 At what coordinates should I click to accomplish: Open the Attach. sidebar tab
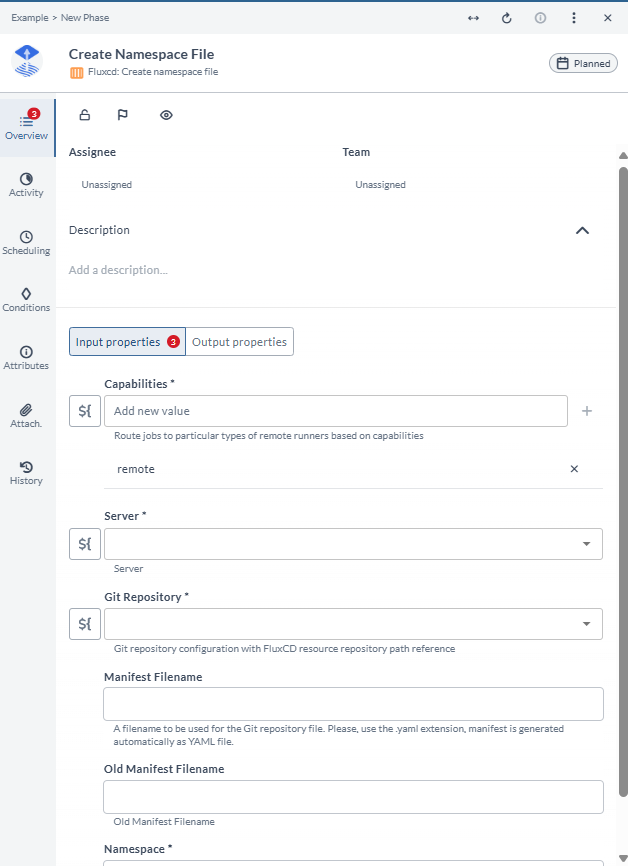click(26, 416)
